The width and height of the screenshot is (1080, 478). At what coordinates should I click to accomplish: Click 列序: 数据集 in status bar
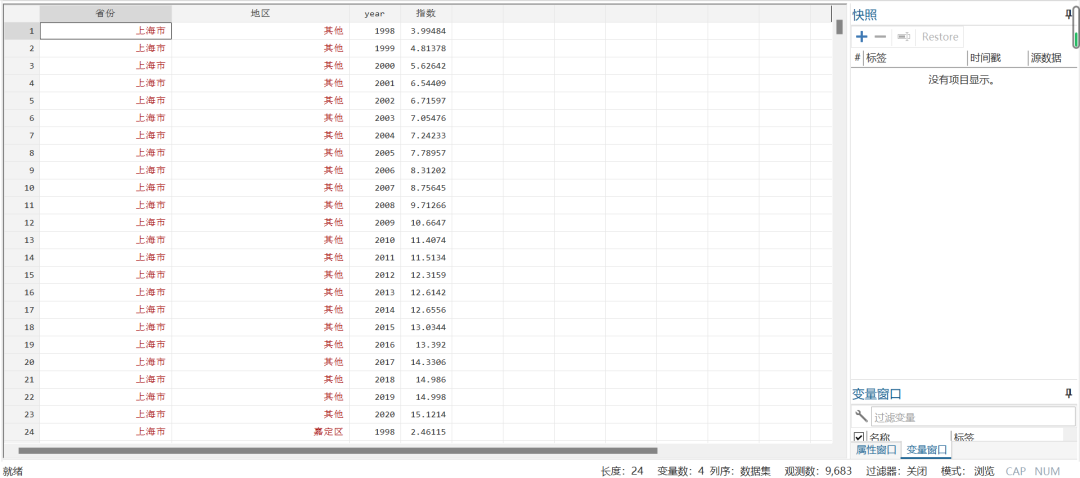[x=740, y=471]
